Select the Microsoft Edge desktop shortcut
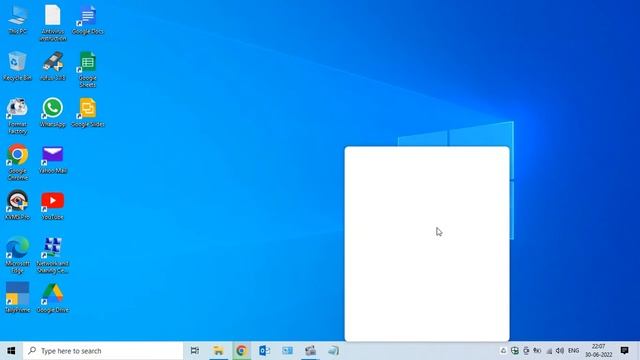The image size is (640, 360). tap(17, 255)
